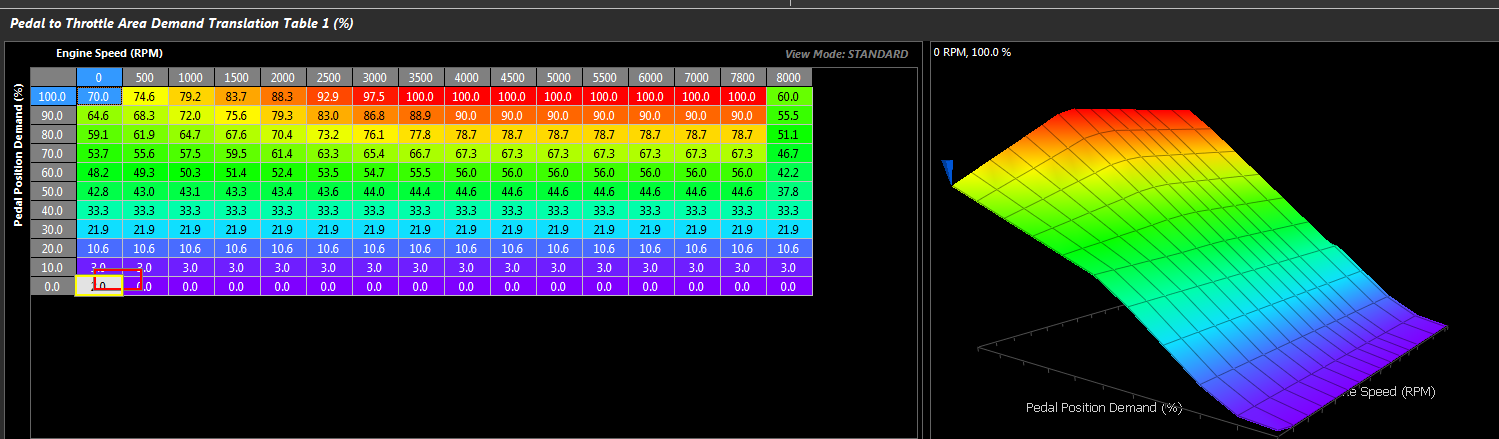Click the 44.0 table cell
The height and width of the screenshot is (439, 1499).
coord(375,192)
